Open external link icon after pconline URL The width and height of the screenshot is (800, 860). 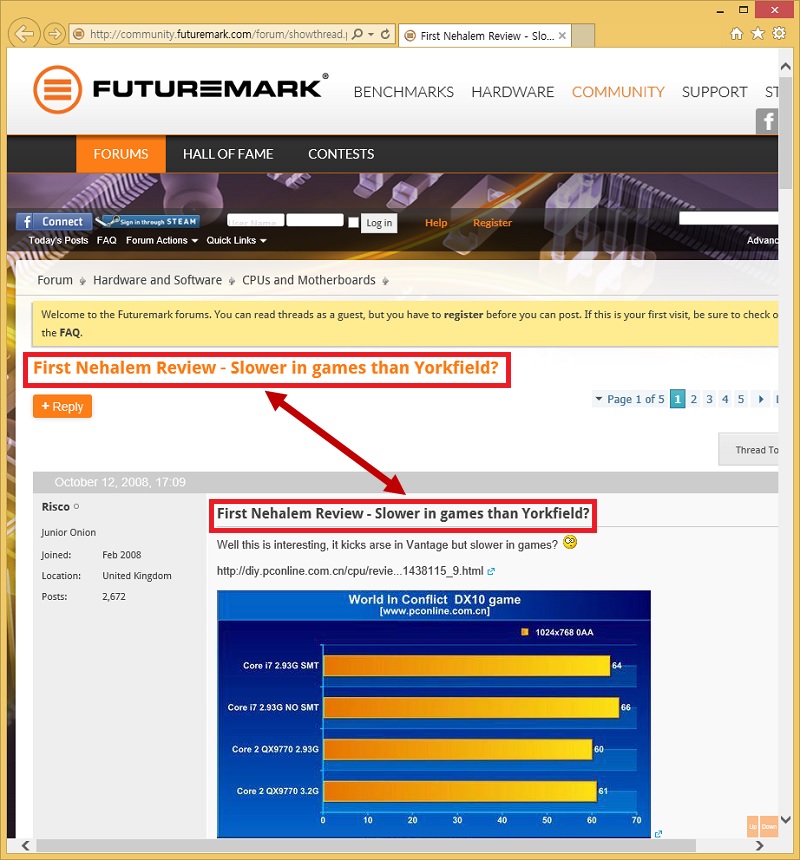pyautogui.click(x=491, y=572)
